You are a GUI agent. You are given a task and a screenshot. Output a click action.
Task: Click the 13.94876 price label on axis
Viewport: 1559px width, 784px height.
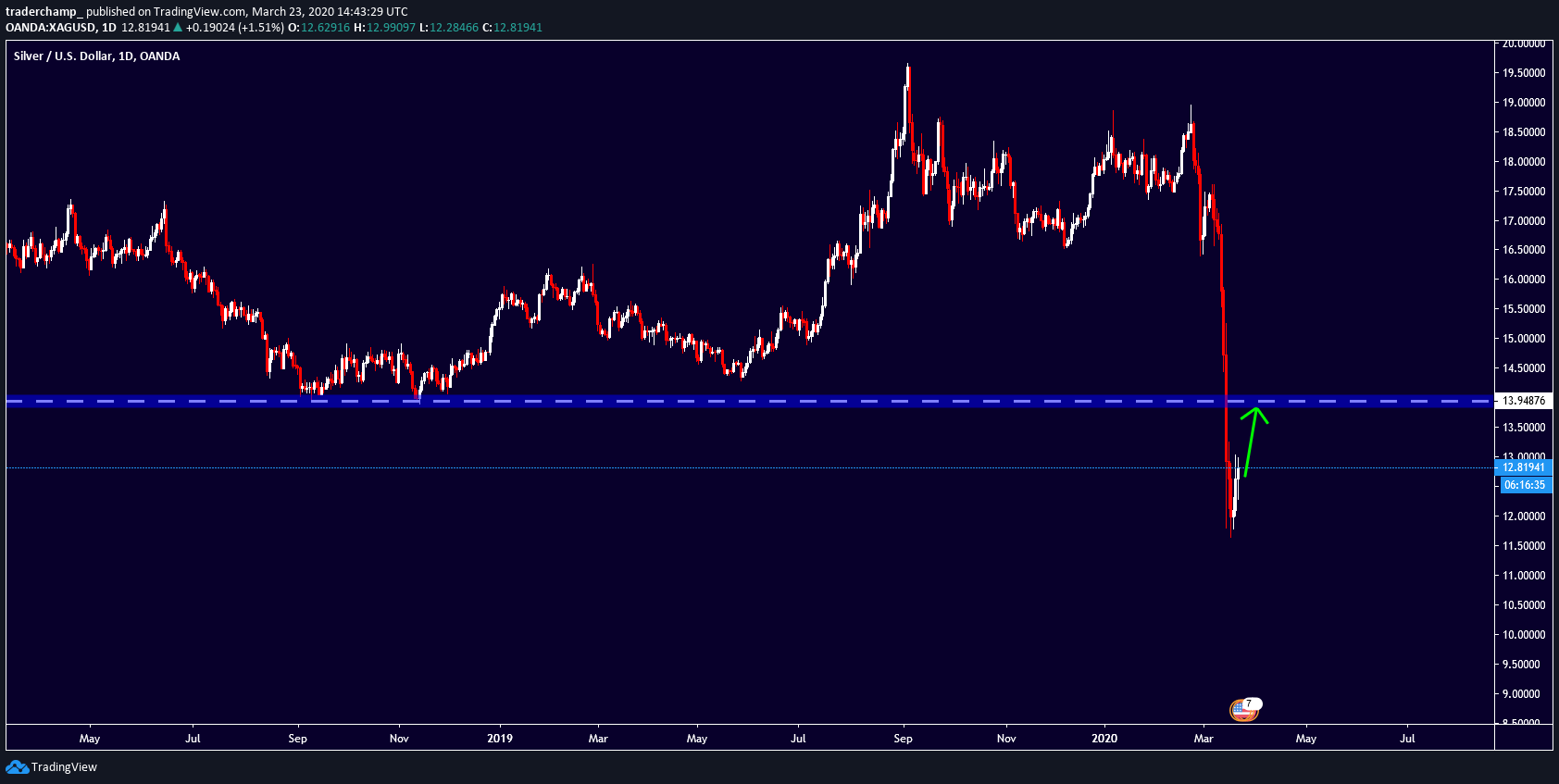pos(1524,401)
